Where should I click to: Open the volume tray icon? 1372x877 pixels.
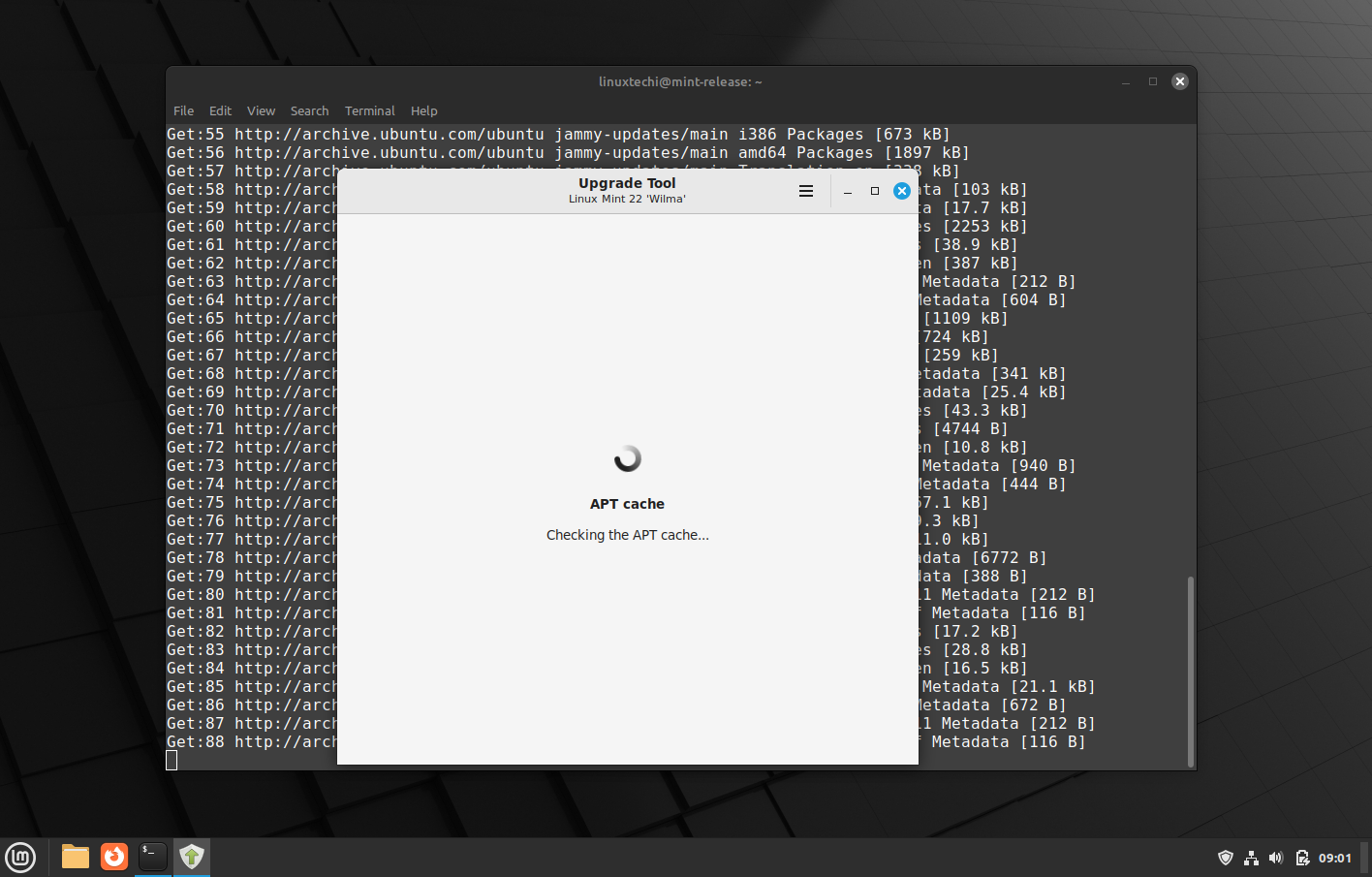(1276, 858)
